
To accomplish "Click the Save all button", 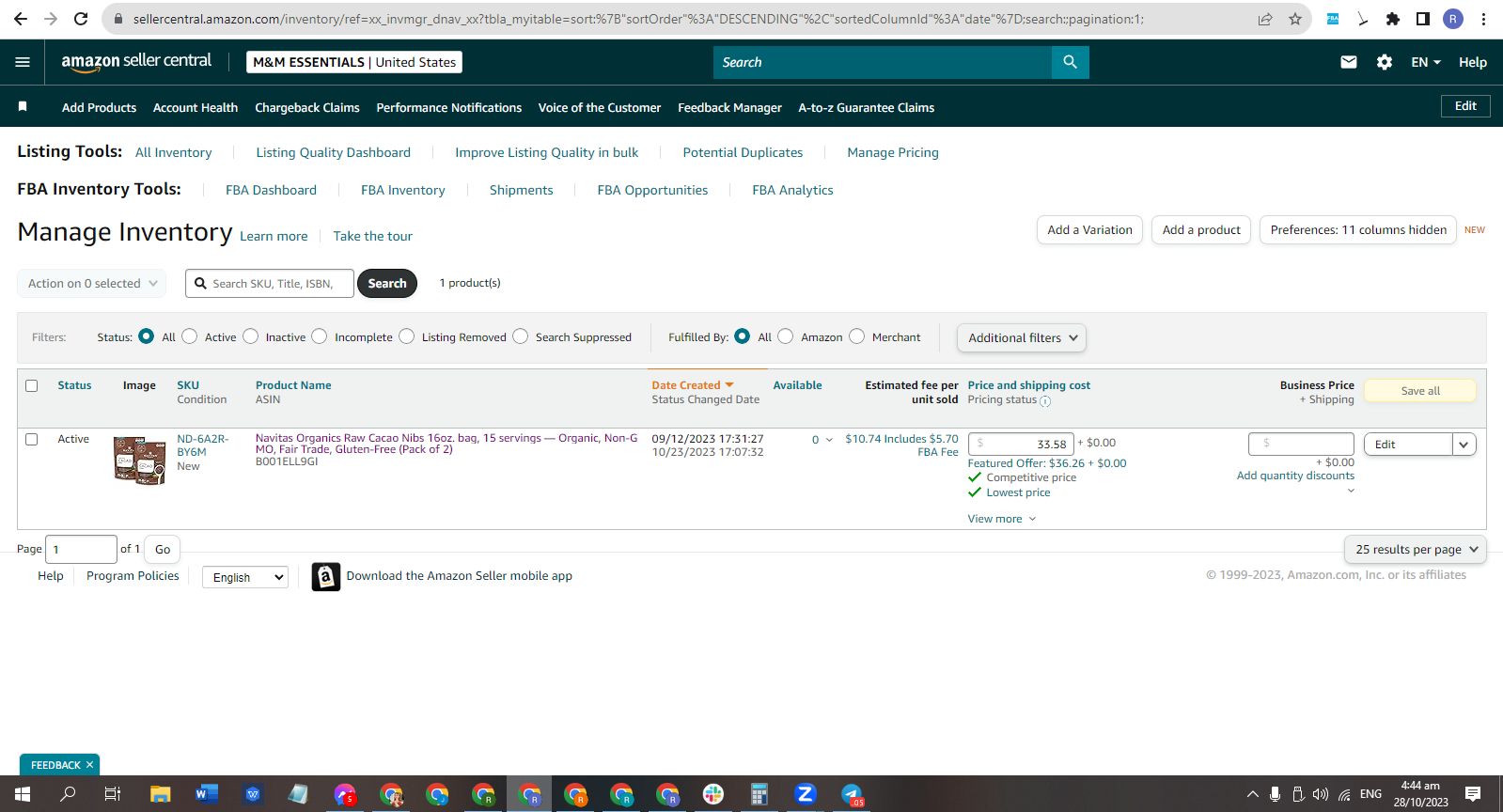I will tap(1420, 391).
